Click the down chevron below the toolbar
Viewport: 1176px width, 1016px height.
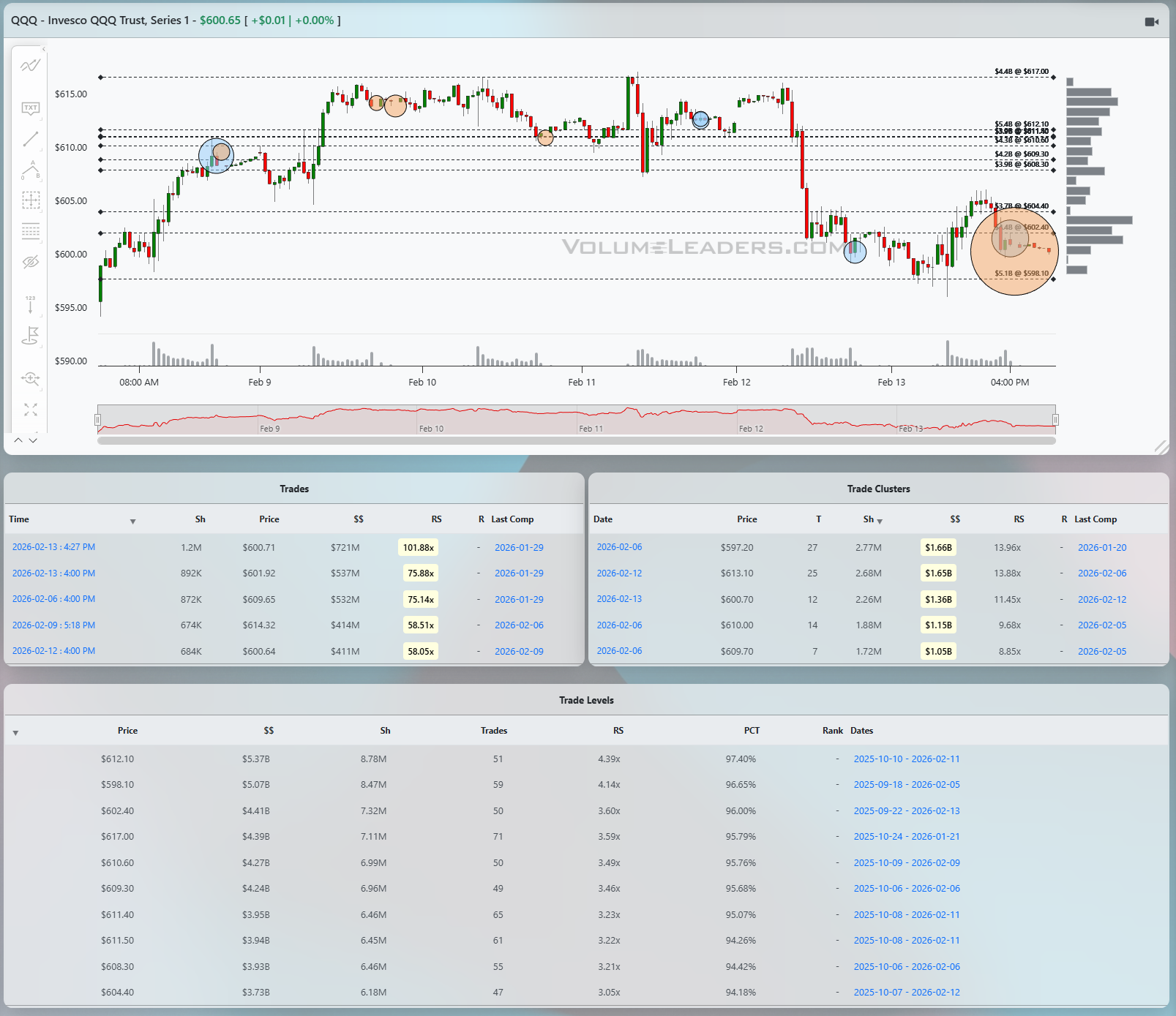33,440
